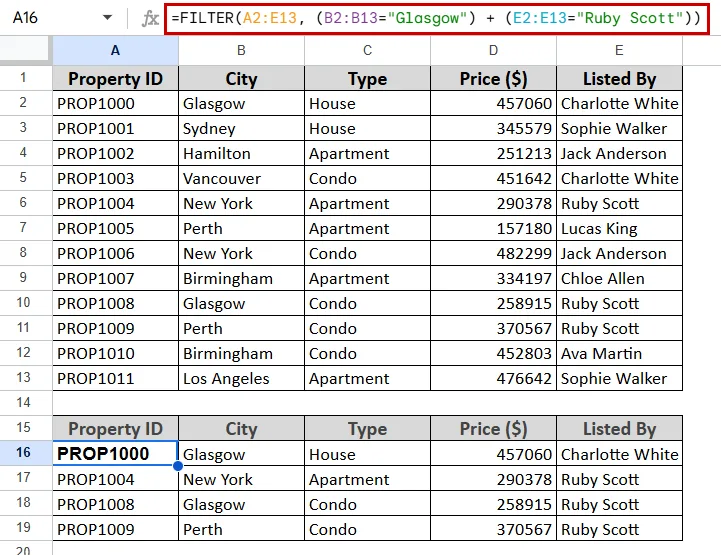
Task: Select price cell 258915 in row 18
Action: (x=493, y=504)
